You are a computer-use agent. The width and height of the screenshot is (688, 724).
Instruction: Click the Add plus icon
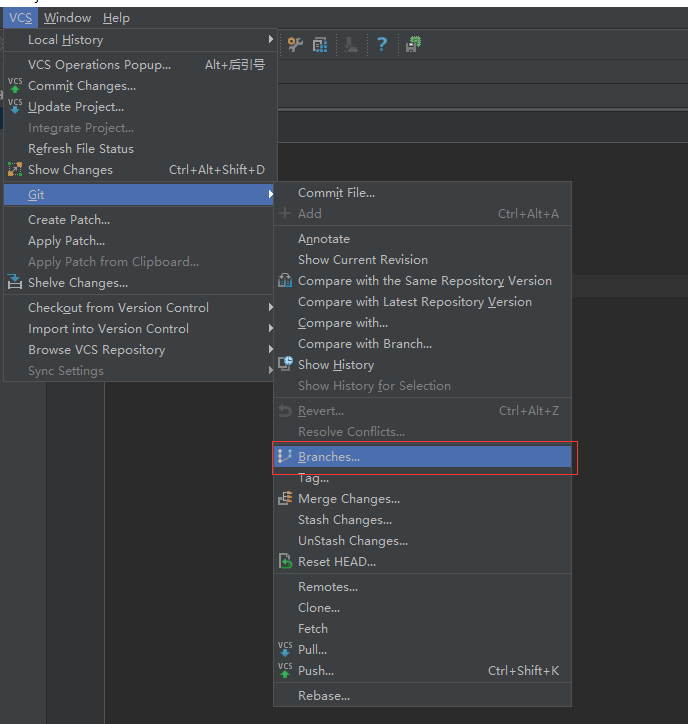tap(285, 213)
